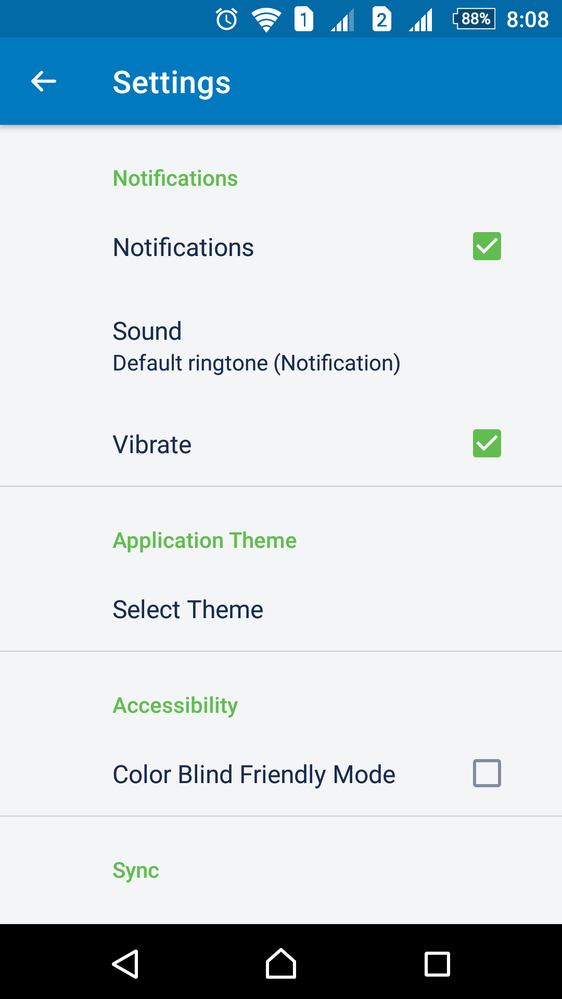
Task: Enable Color Blind Friendly Mode checkbox
Action: pyautogui.click(x=487, y=773)
